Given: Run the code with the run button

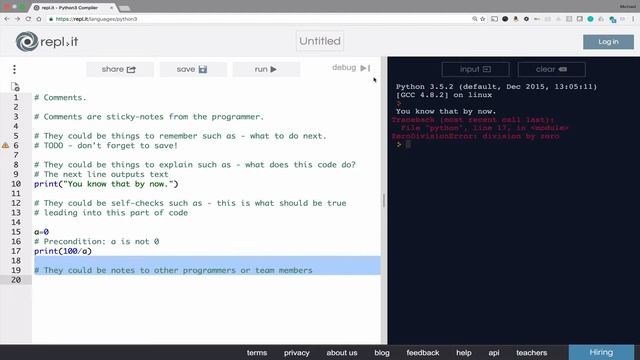Looking at the screenshot, I should click(266, 69).
